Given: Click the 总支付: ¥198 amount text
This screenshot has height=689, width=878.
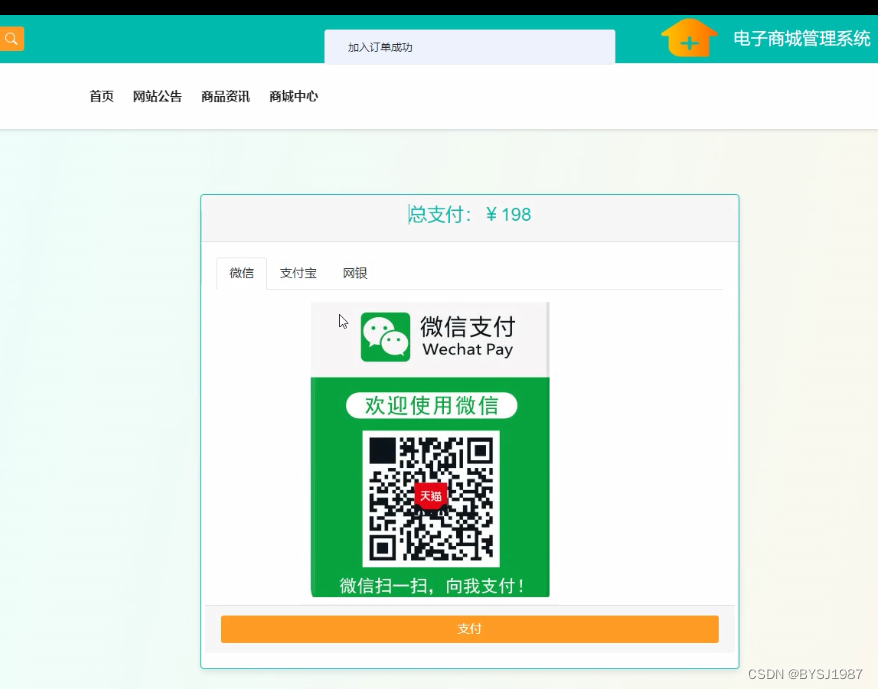Looking at the screenshot, I should (x=469, y=215).
